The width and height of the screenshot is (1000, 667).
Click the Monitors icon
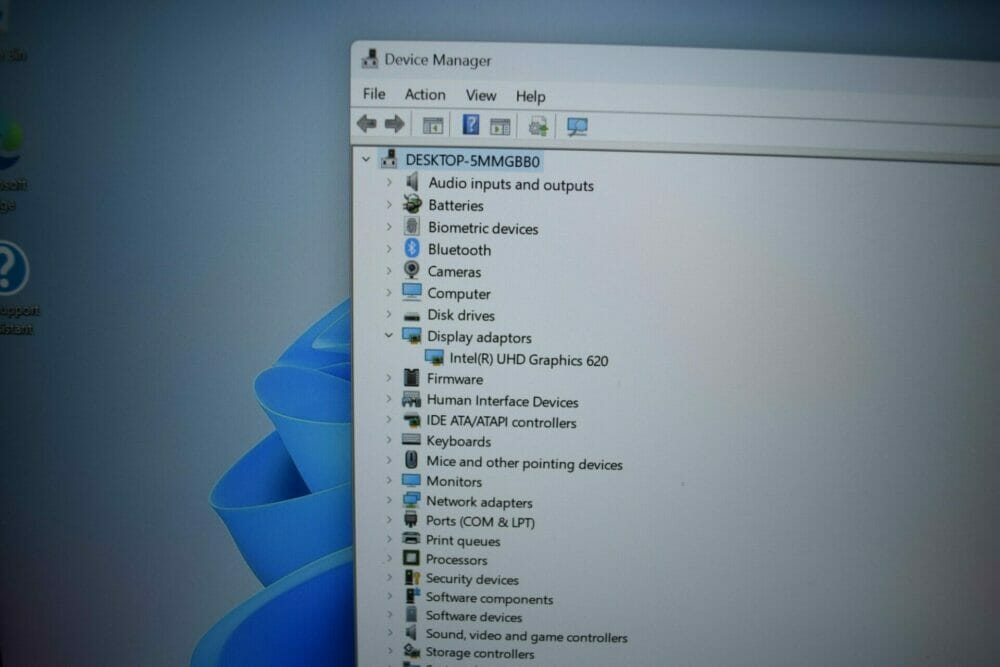click(411, 480)
